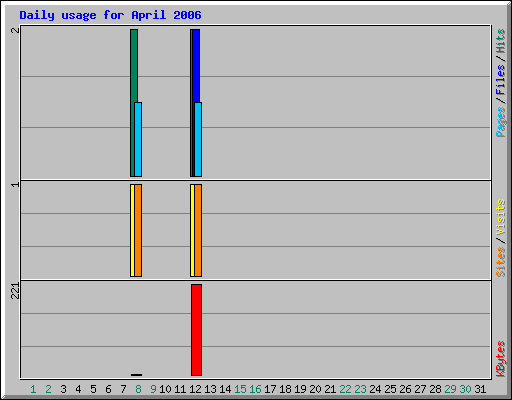Click day label '10' on x-axis
Viewport: 512px width, 400px height.
[165, 389]
